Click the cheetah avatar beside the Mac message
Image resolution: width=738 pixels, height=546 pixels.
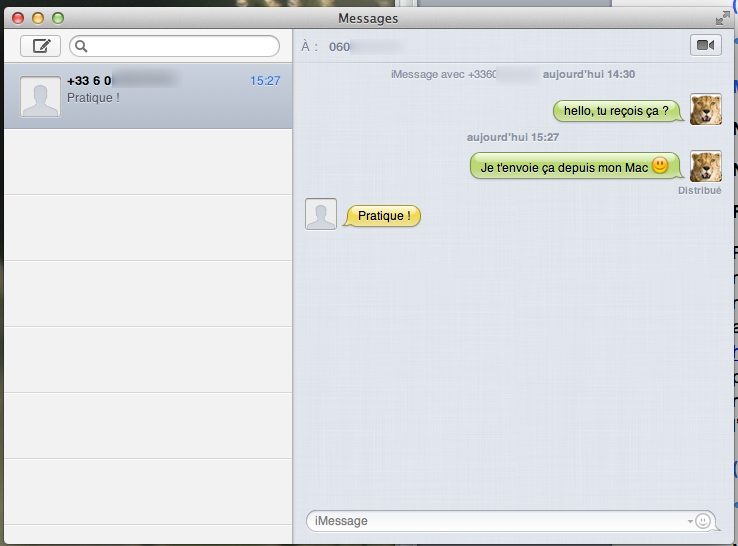706,166
